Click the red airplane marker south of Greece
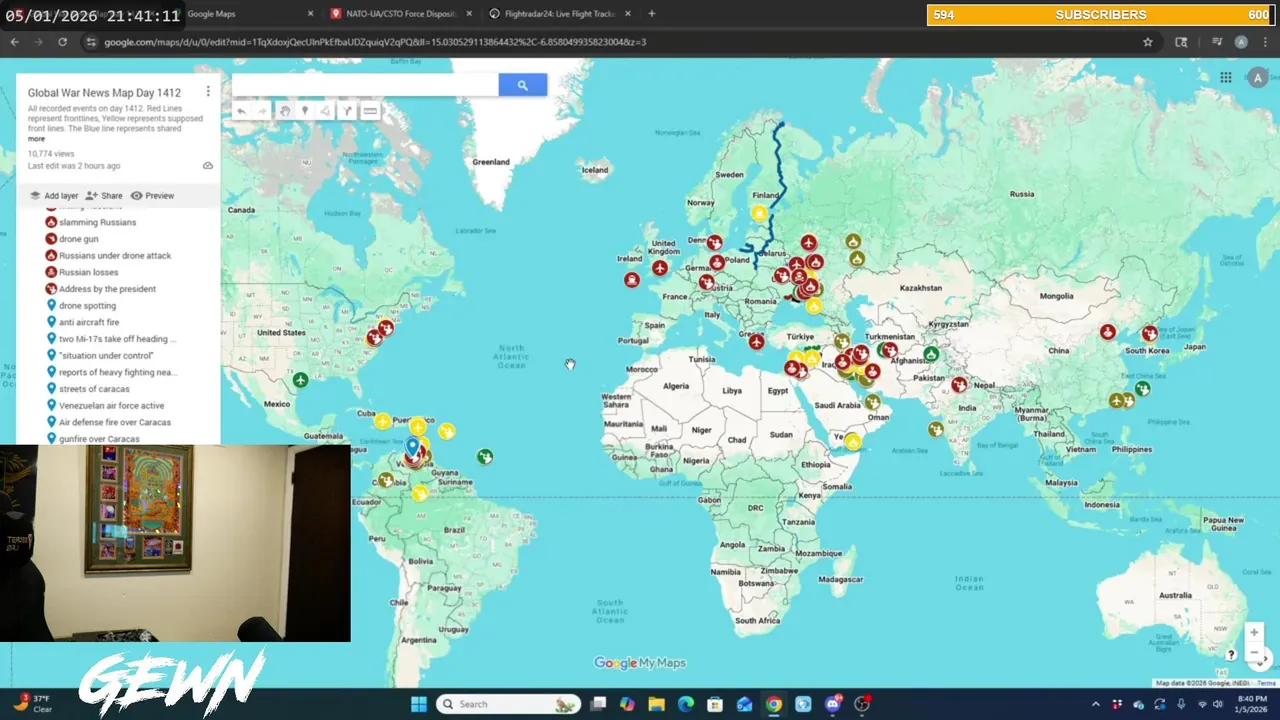 point(757,342)
